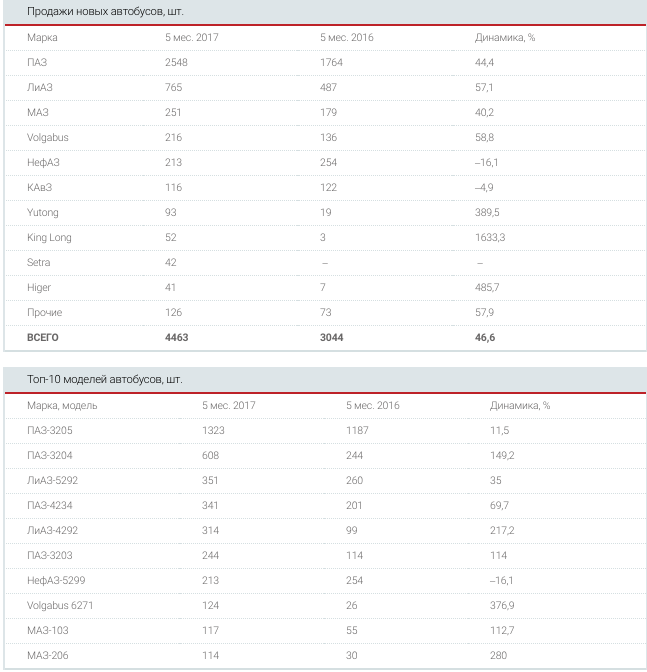
Task: Select the King Long row label
Action: click(x=49, y=237)
